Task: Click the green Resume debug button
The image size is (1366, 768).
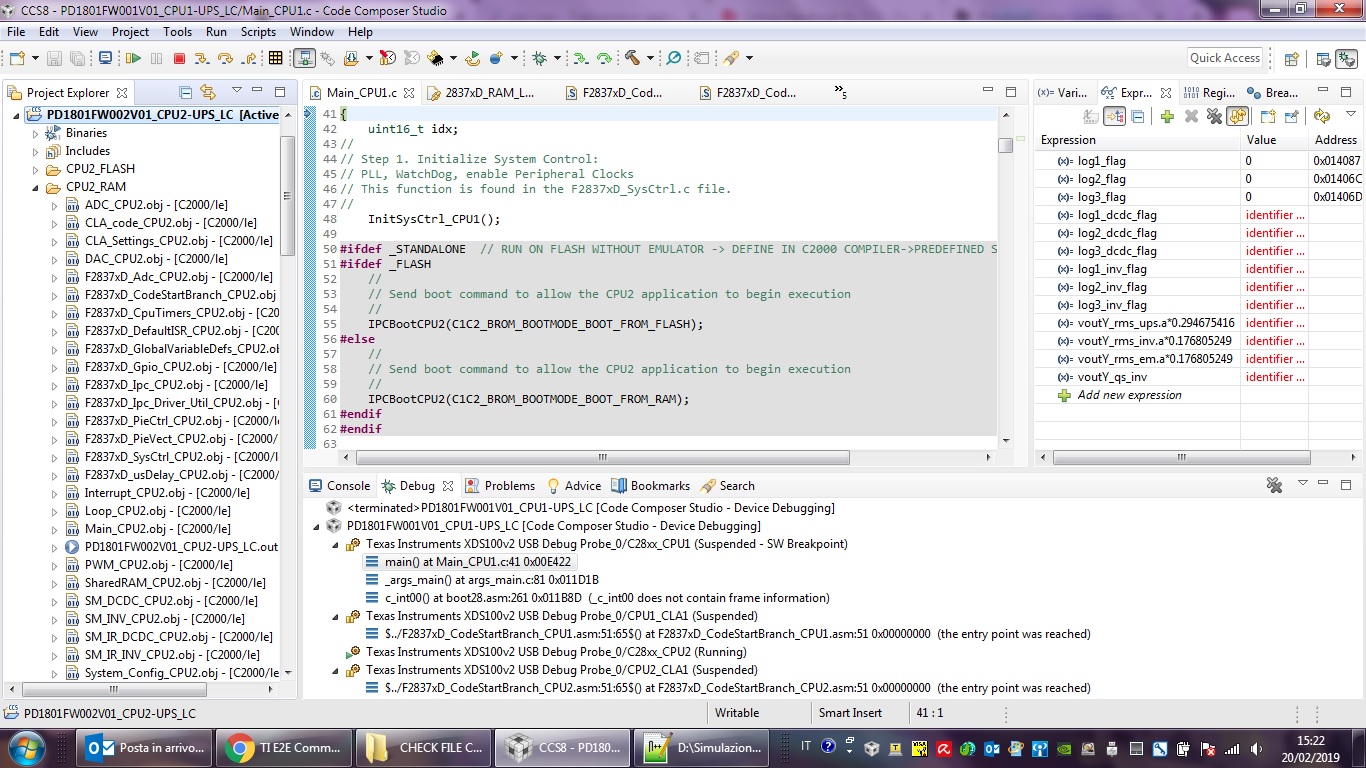Action: coord(133,59)
